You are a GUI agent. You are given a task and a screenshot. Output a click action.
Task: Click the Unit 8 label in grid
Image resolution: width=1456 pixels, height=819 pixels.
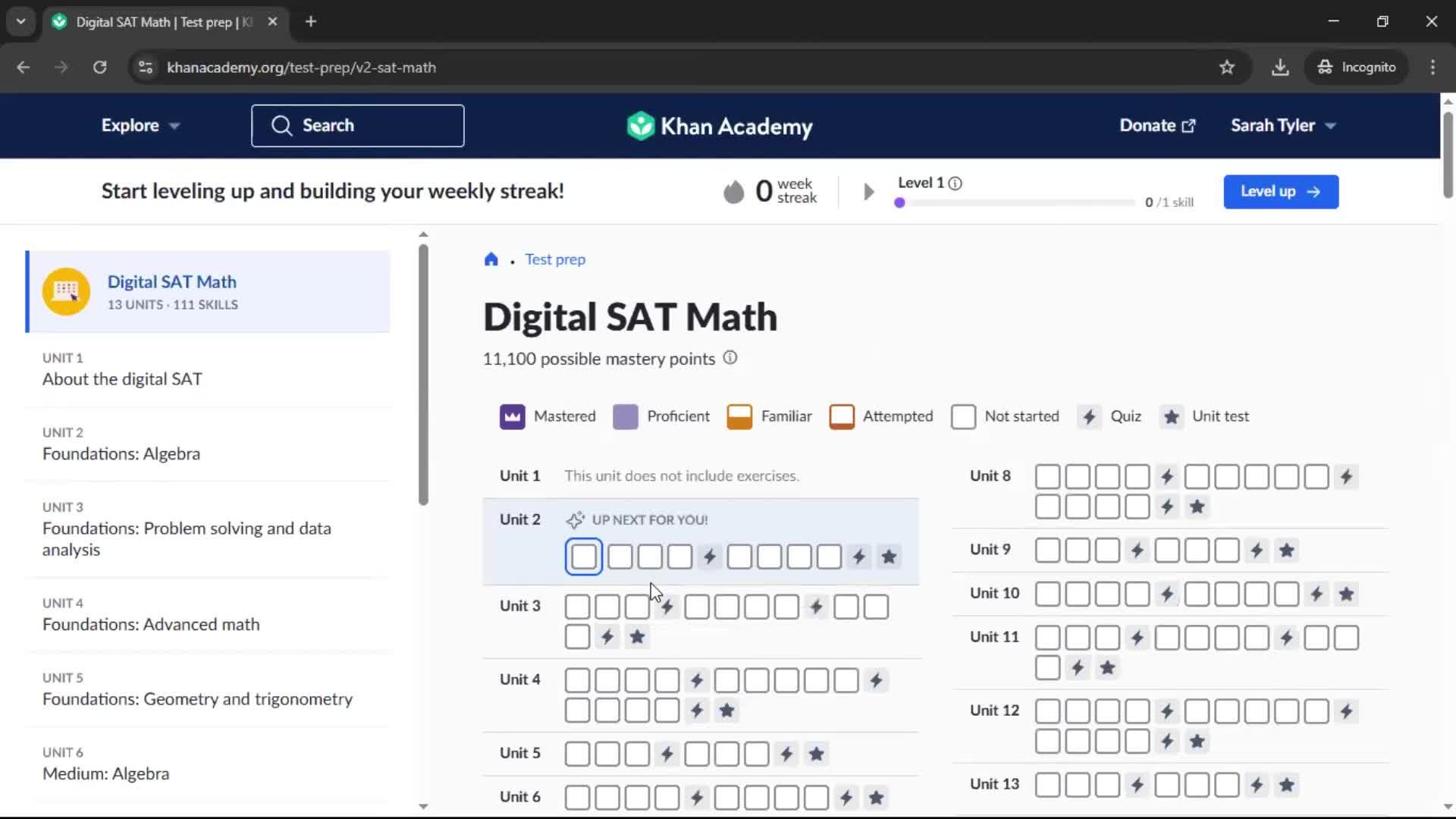pos(990,476)
